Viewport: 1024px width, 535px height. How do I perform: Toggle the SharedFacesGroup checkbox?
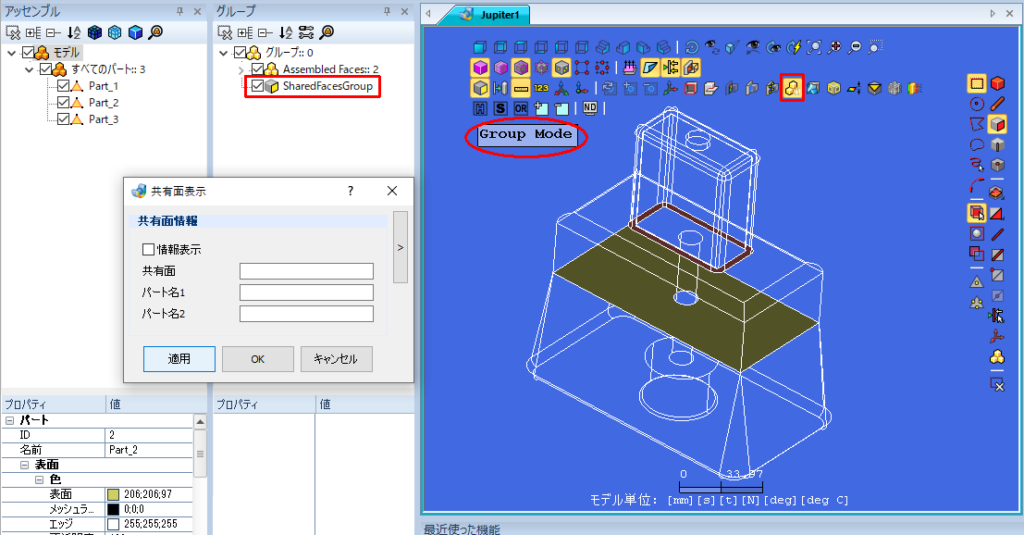tap(257, 86)
